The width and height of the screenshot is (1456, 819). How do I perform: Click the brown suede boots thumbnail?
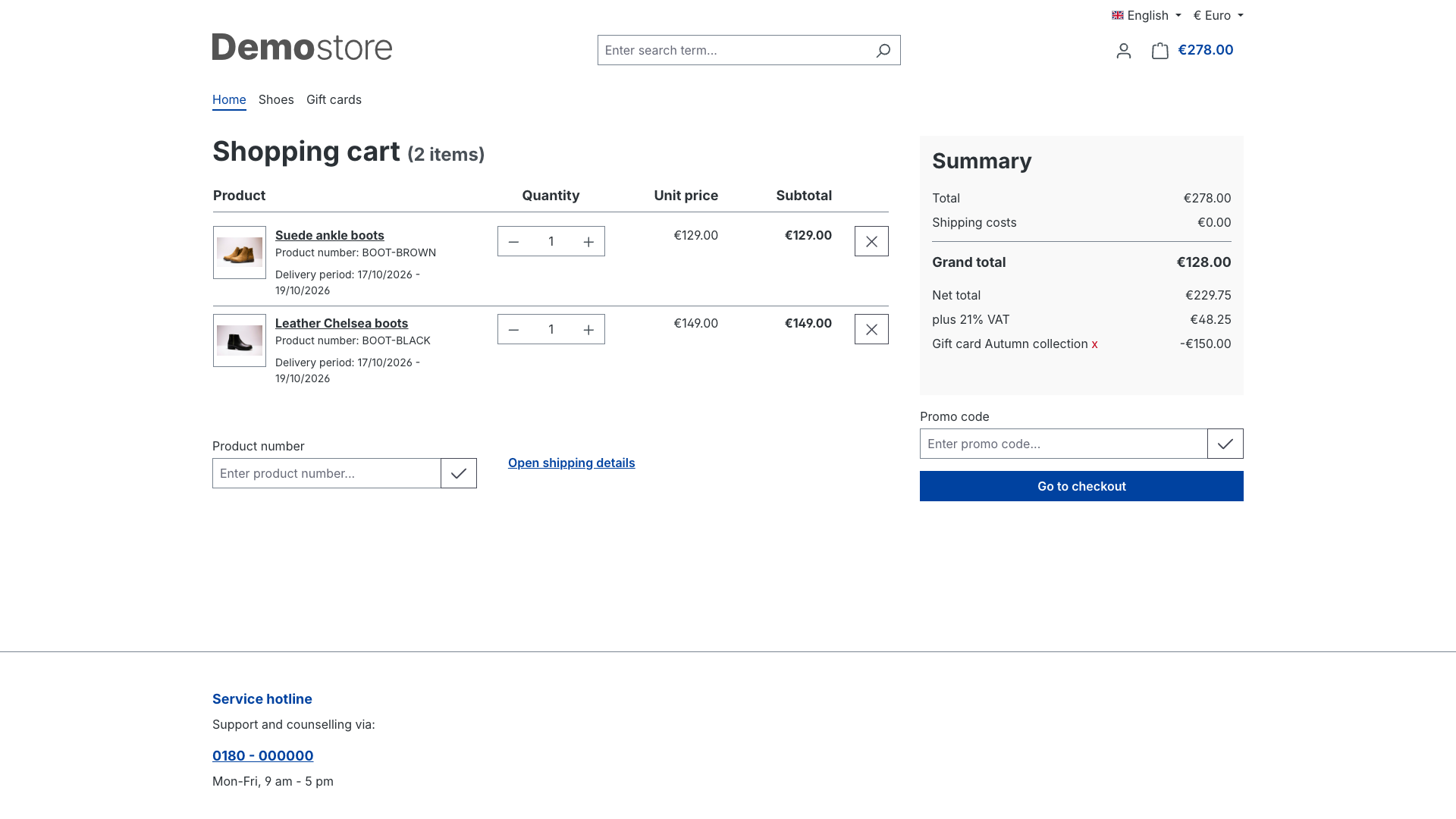click(240, 253)
